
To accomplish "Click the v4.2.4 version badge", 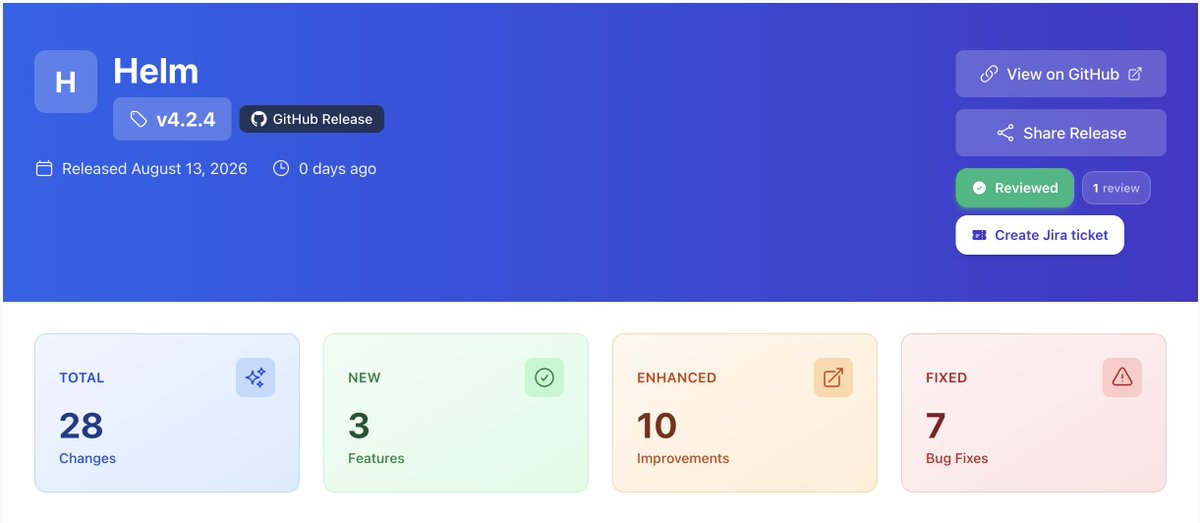I will [172, 119].
